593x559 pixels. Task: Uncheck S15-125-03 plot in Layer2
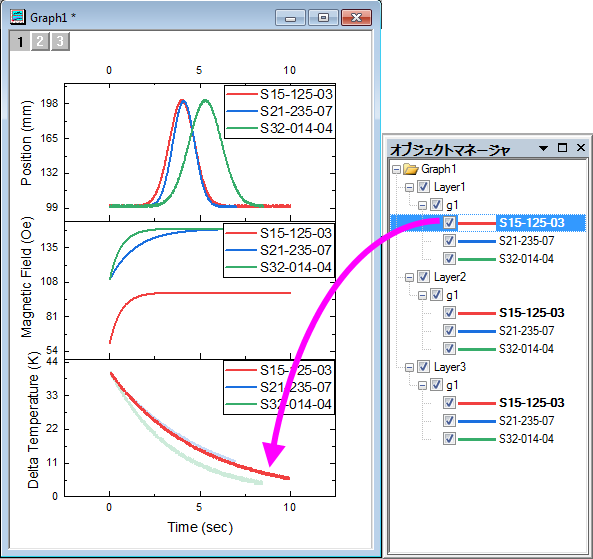(449, 313)
